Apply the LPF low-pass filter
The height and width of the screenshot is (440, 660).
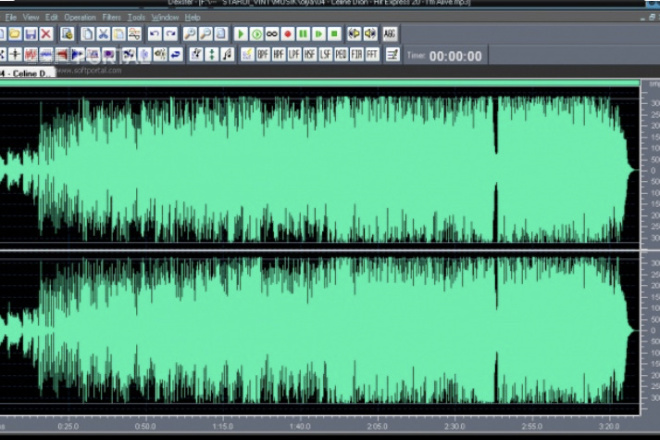click(294, 54)
